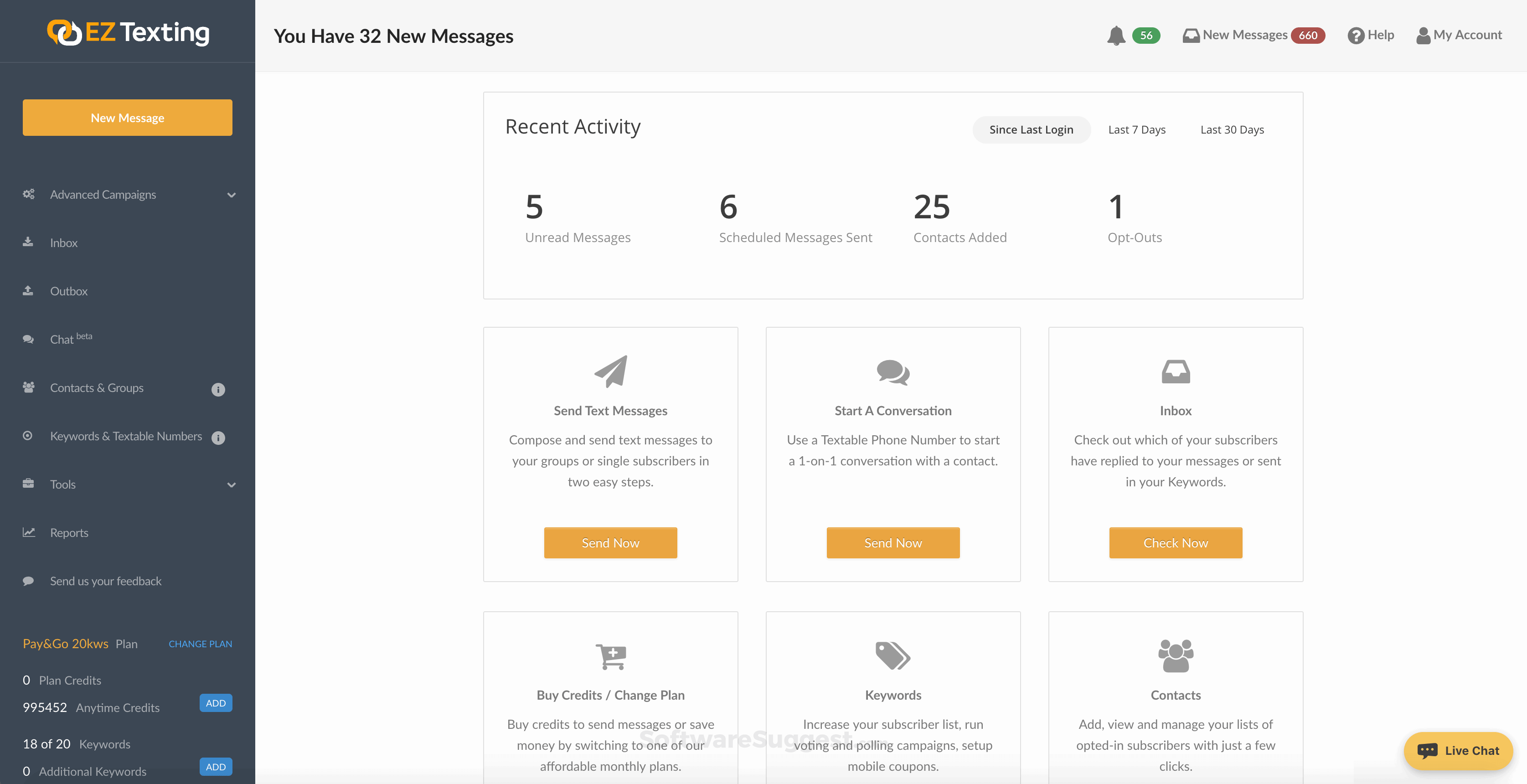1527x784 pixels.
Task: Switch to the Last 30 Days filter
Action: [1232, 130]
